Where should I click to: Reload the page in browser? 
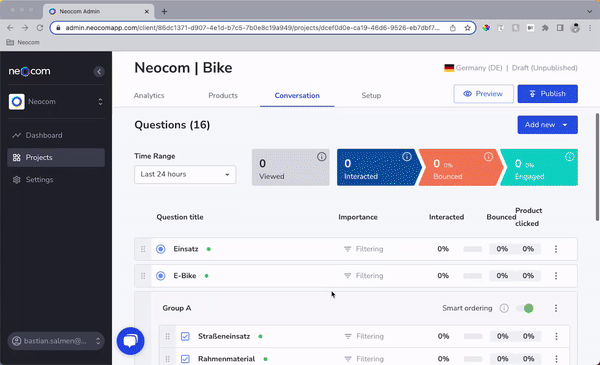tap(40, 28)
